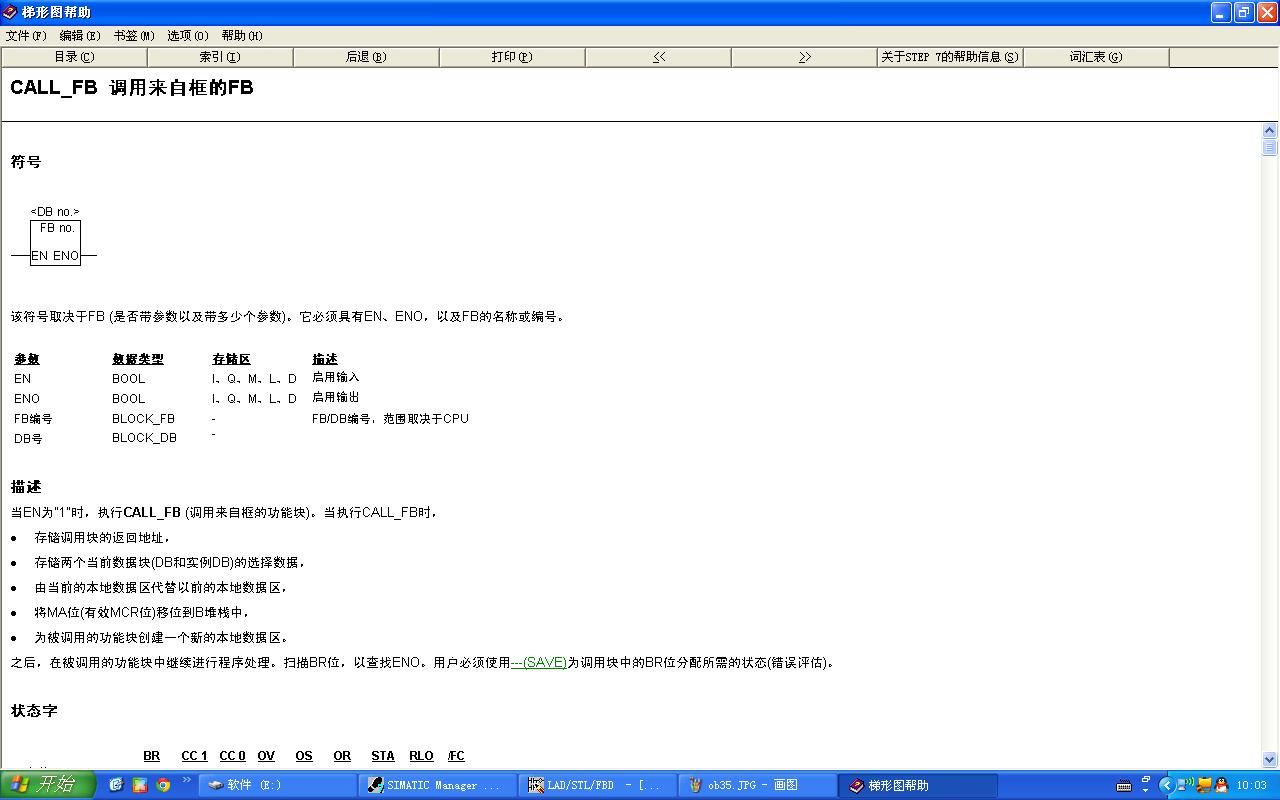Switch to SIMATIC Manager taskbar window
This screenshot has width=1280, height=800.
pyautogui.click(x=437, y=785)
